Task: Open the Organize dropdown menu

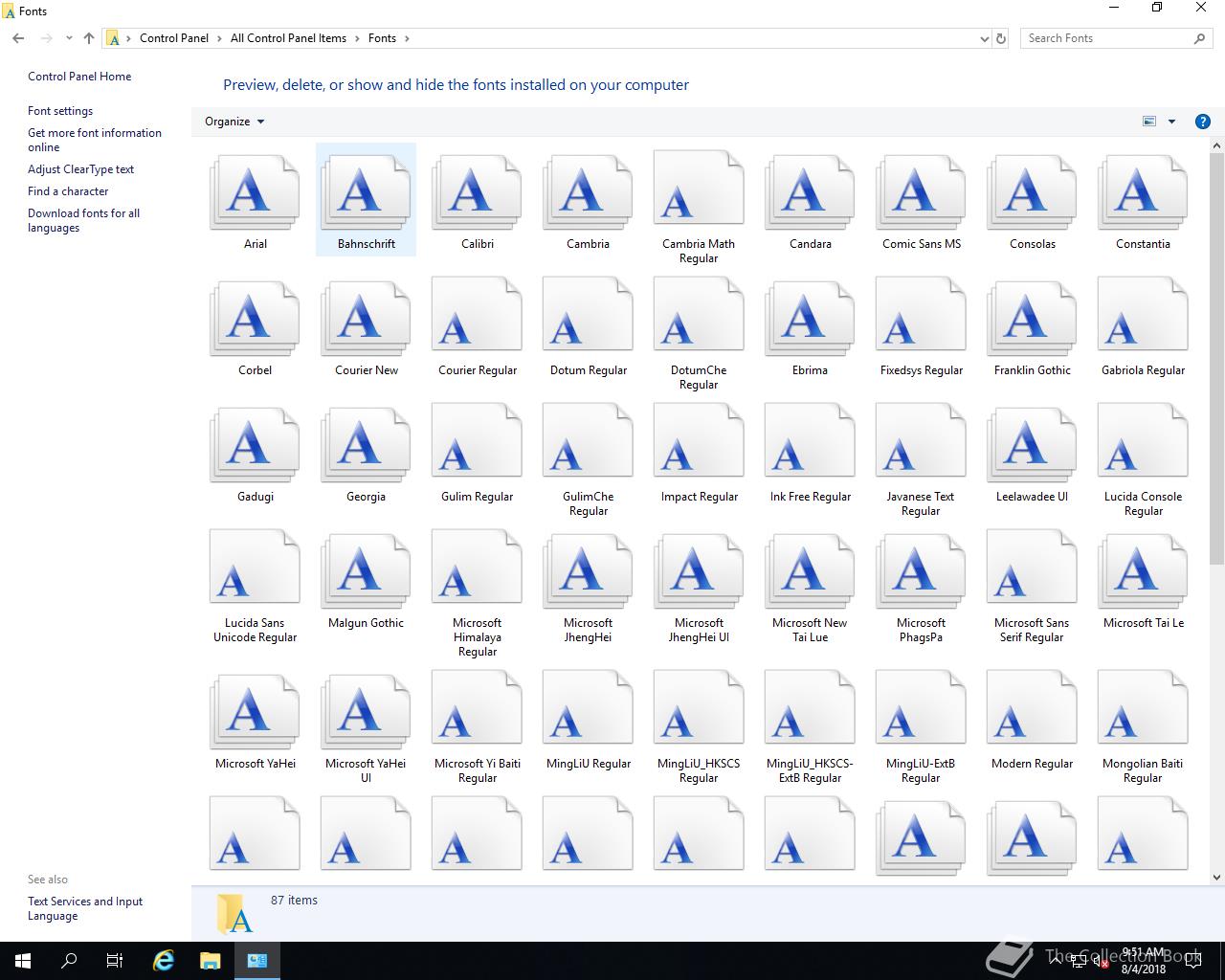Action: (x=234, y=122)
